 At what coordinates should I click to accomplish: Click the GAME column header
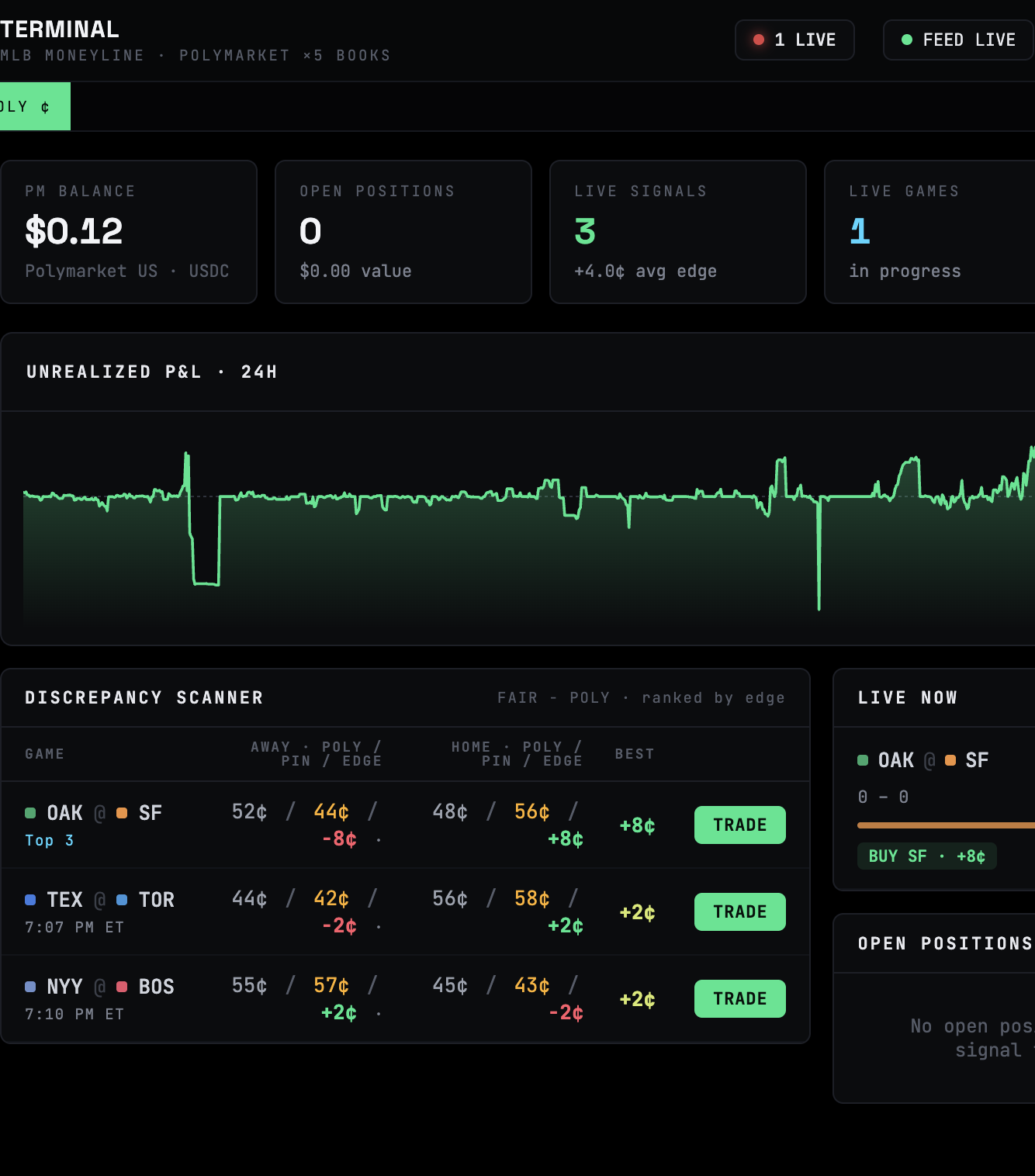[44, 754]
